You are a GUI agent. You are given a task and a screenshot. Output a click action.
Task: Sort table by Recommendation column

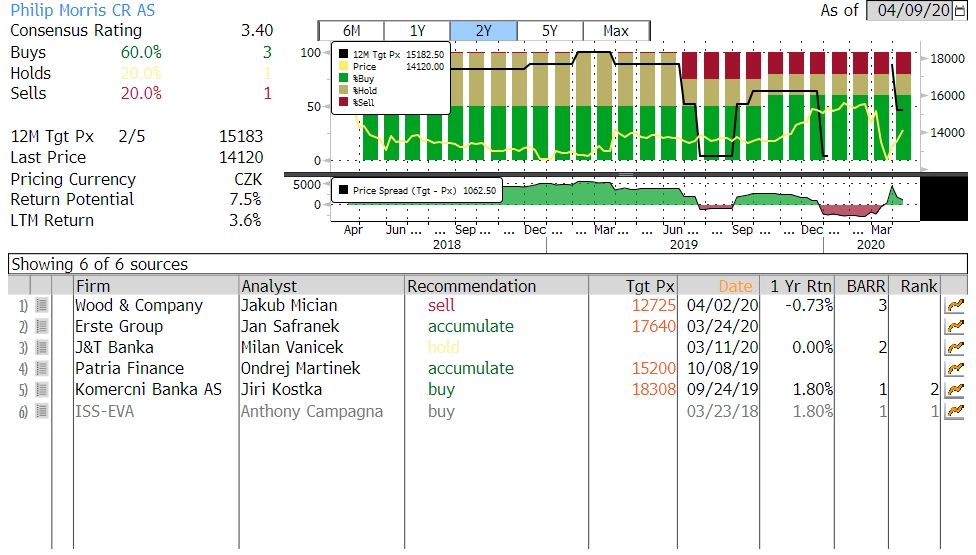pyautogui.click(x=497, y=286)
